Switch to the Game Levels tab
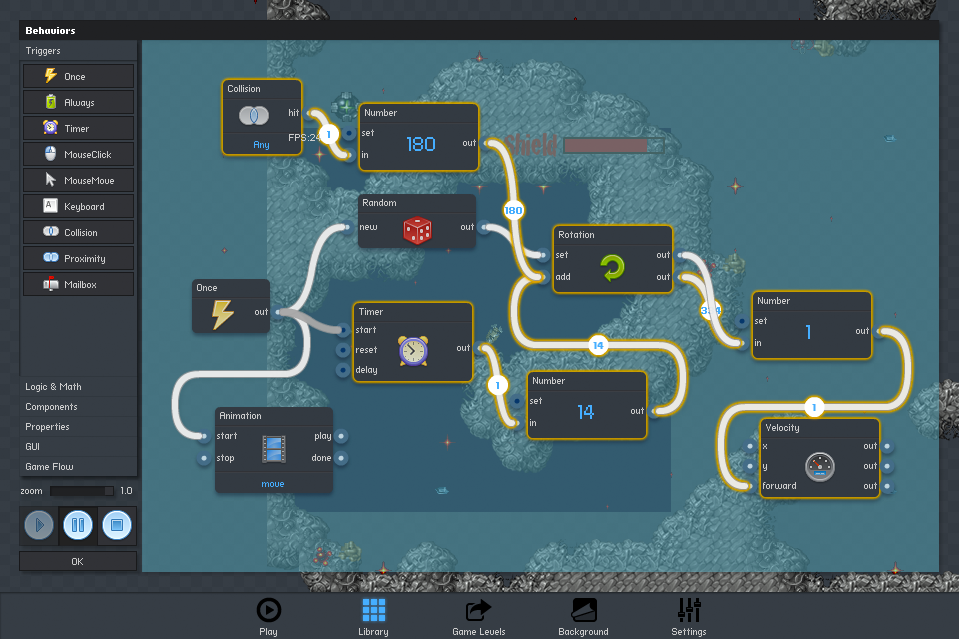The image size is (959, 639). [478, 614]
